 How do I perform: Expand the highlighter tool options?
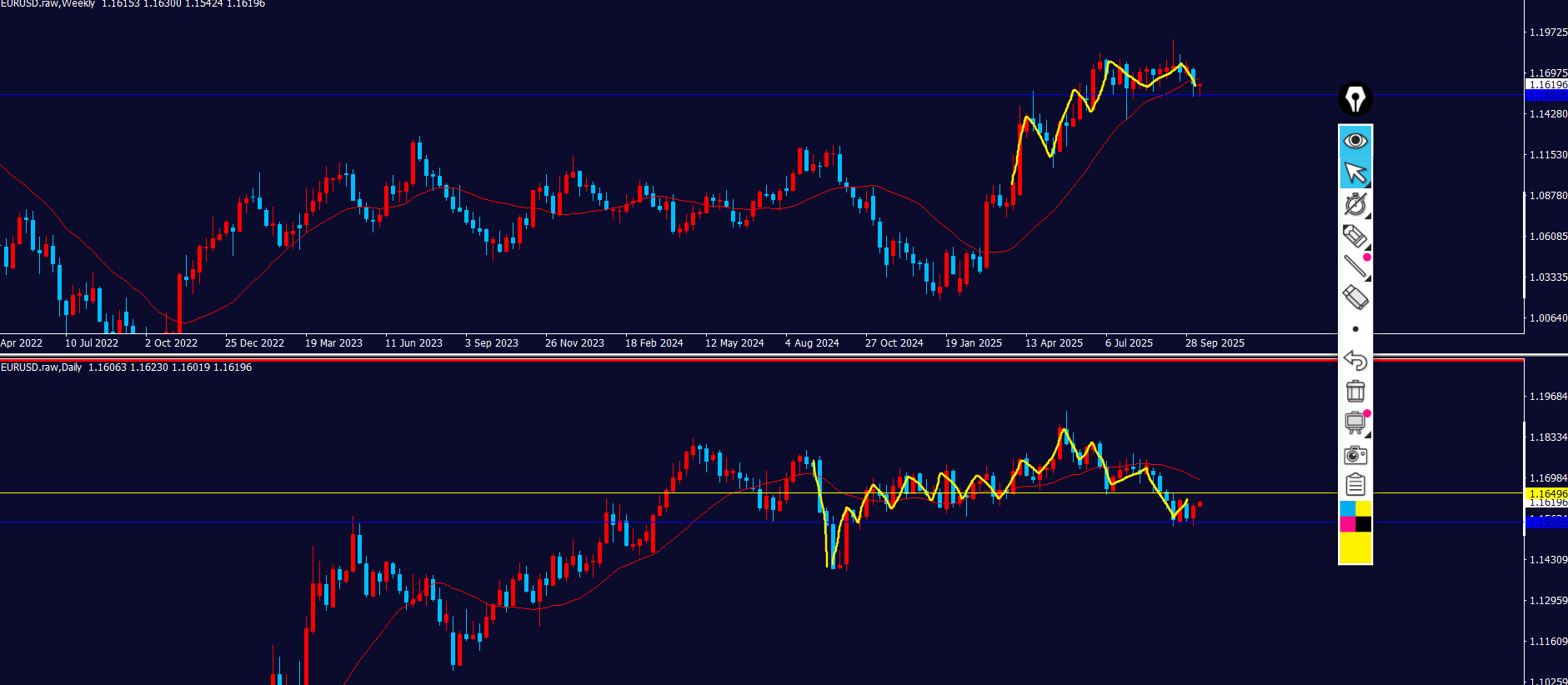pos(1367,247)
